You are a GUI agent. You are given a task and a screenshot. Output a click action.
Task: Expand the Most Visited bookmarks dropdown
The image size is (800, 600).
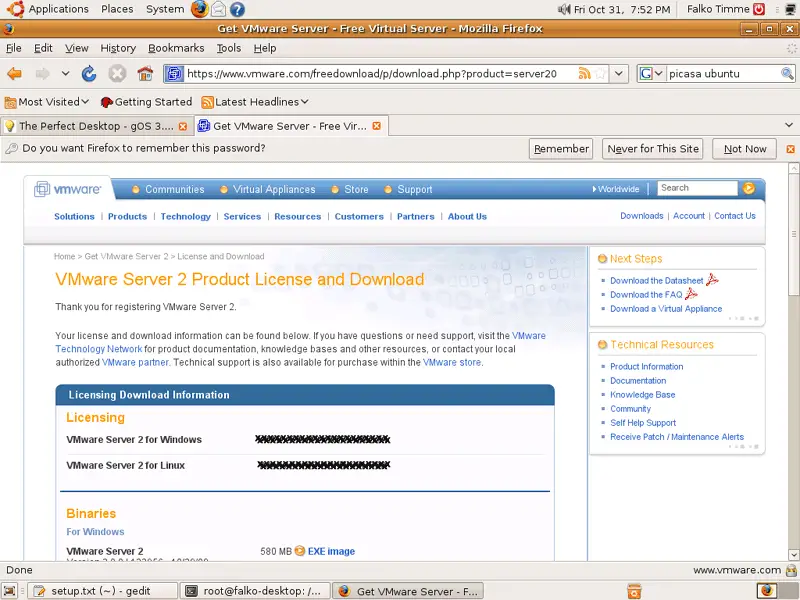85,102
